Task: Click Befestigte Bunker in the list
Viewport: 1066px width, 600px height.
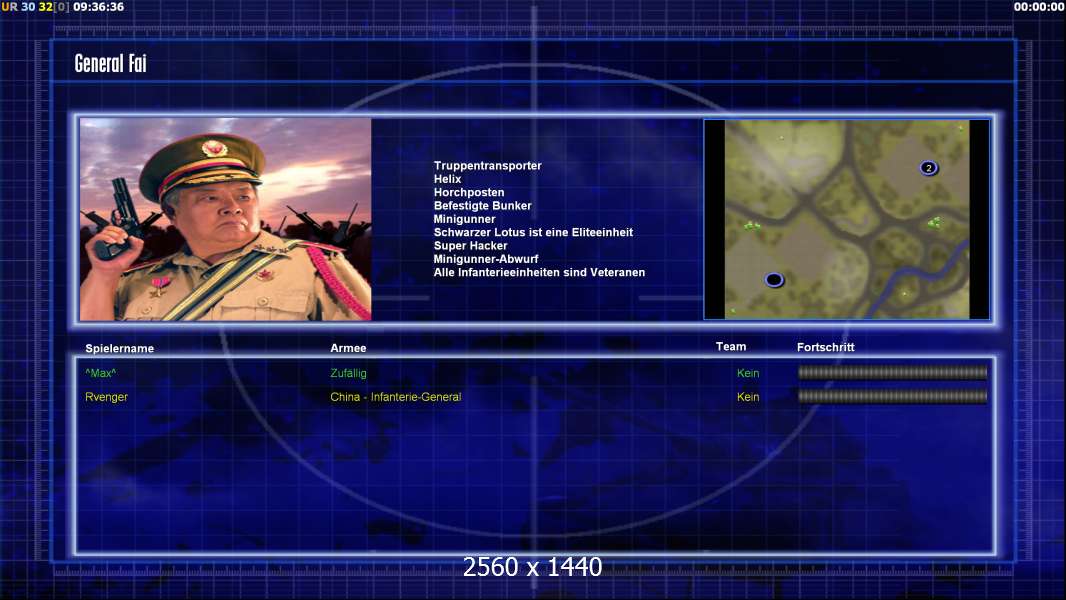Action: pos(483,205)
